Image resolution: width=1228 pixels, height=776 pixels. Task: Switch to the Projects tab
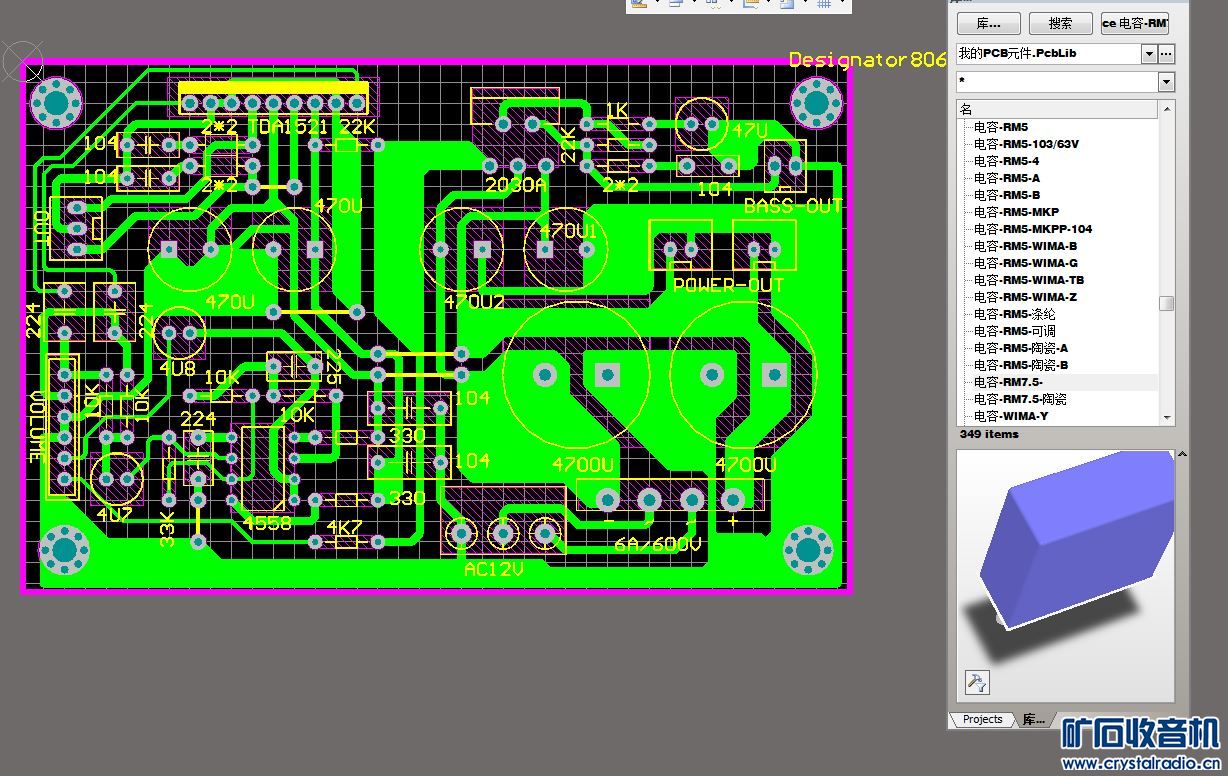(x=981, y=720)
